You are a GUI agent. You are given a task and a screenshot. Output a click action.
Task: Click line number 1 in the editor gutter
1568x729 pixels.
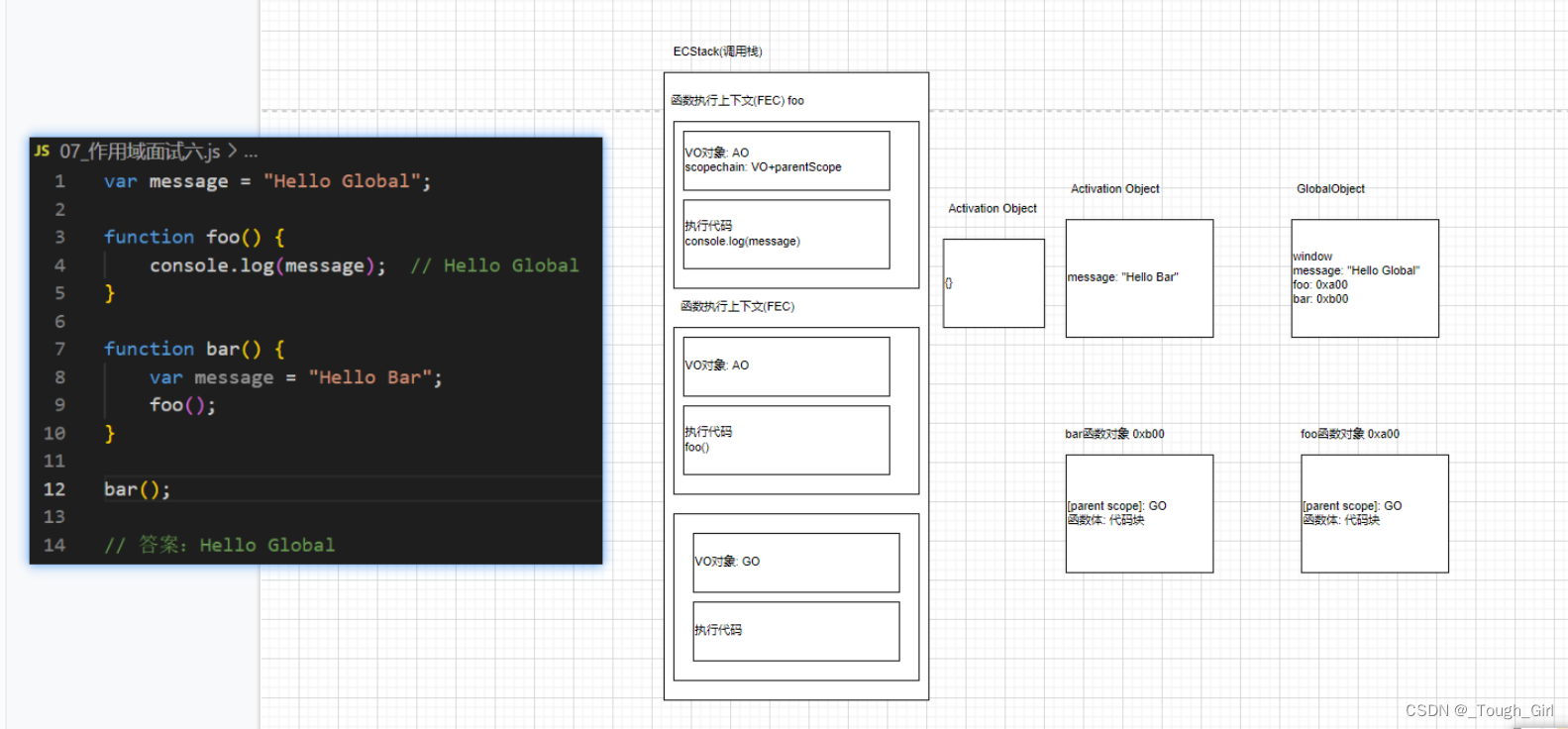(59, 181)
